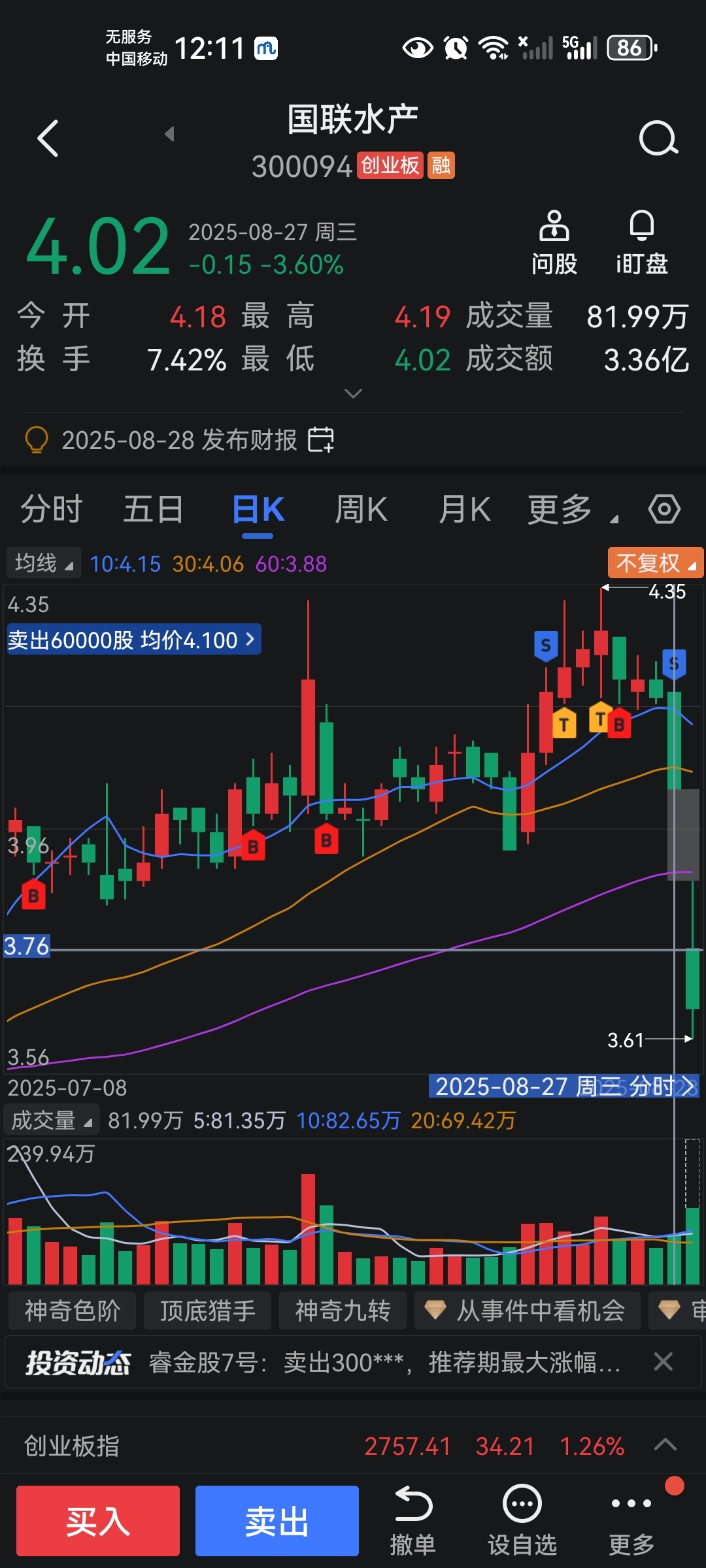Tap the 融 margin badge
The height and width of the screenshot is (1568, 706).
pyautogui.click(x=441, y=165)
